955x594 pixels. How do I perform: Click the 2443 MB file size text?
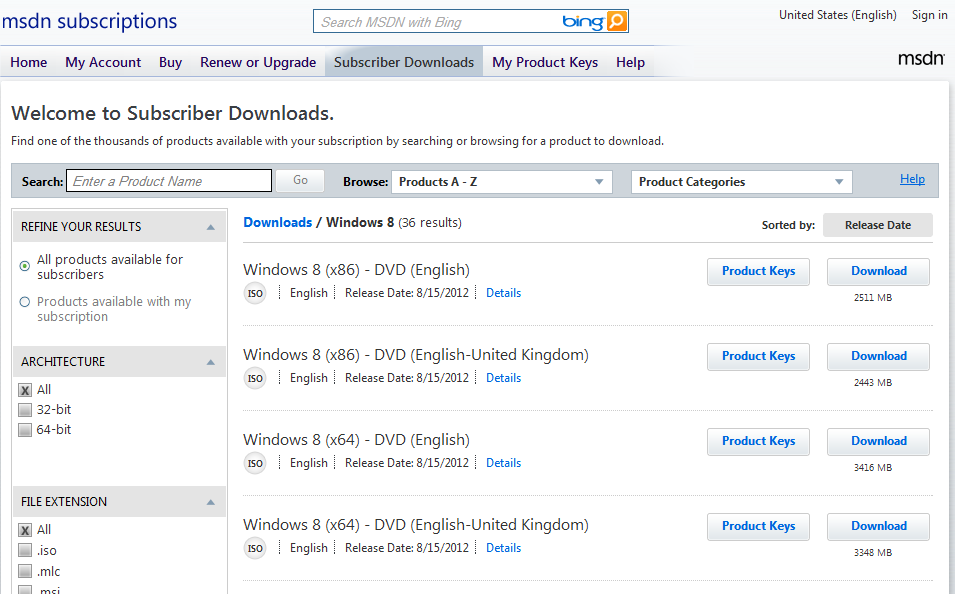(873, 383)
